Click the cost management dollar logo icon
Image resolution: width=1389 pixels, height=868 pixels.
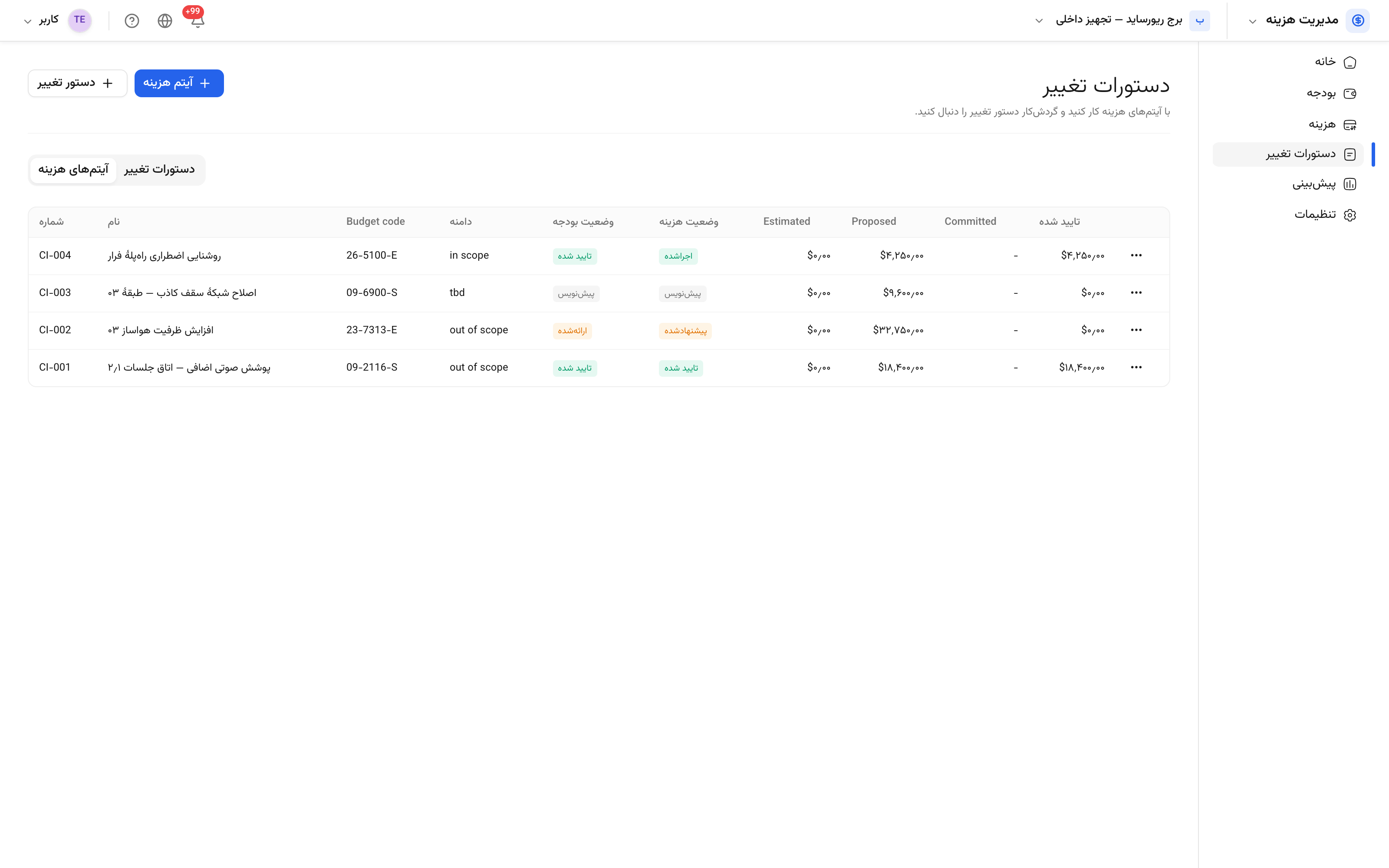pos(1357,20)
